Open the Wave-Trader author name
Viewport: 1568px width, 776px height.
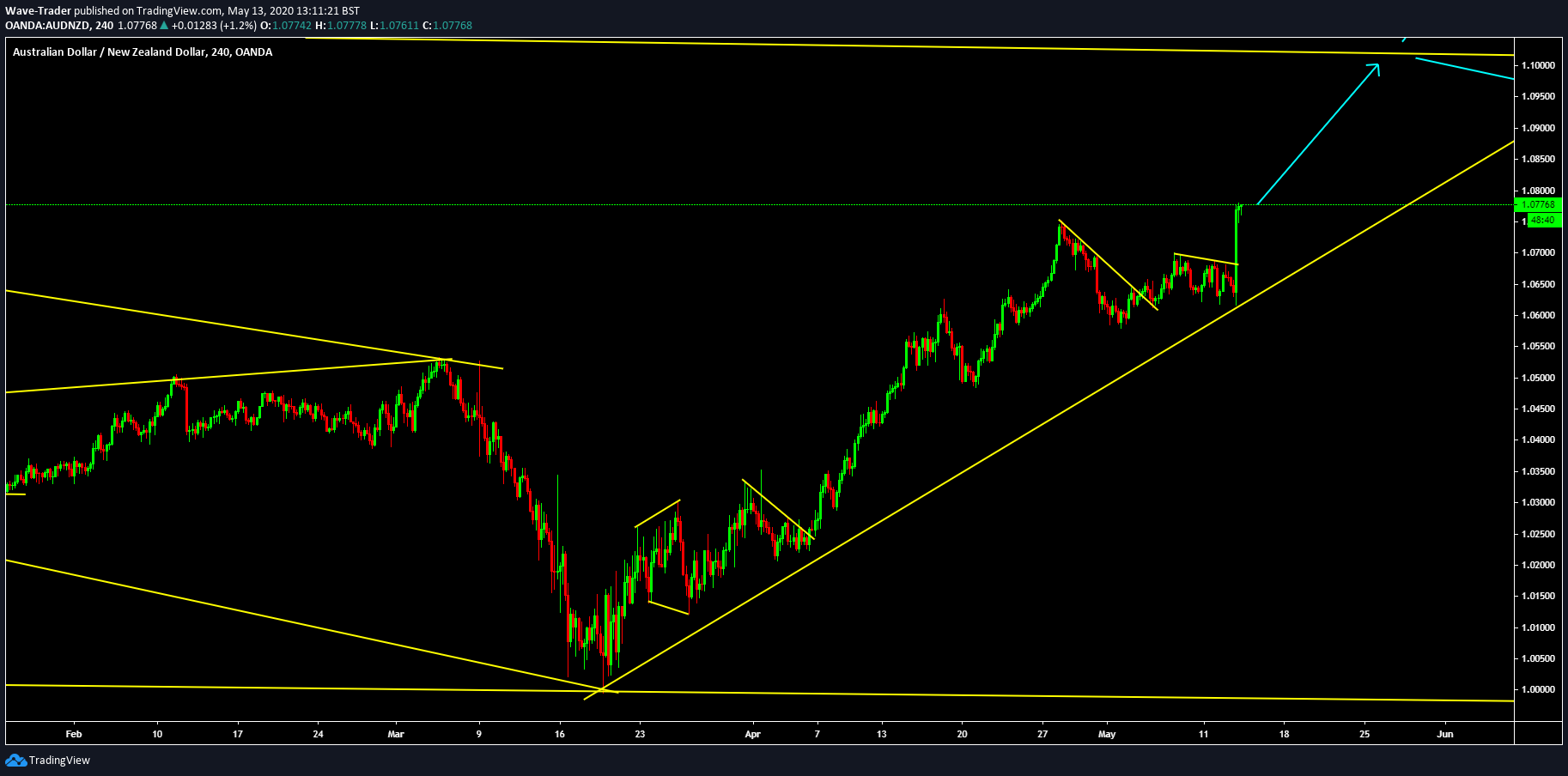pyautogui.click(x=38, y=11)
